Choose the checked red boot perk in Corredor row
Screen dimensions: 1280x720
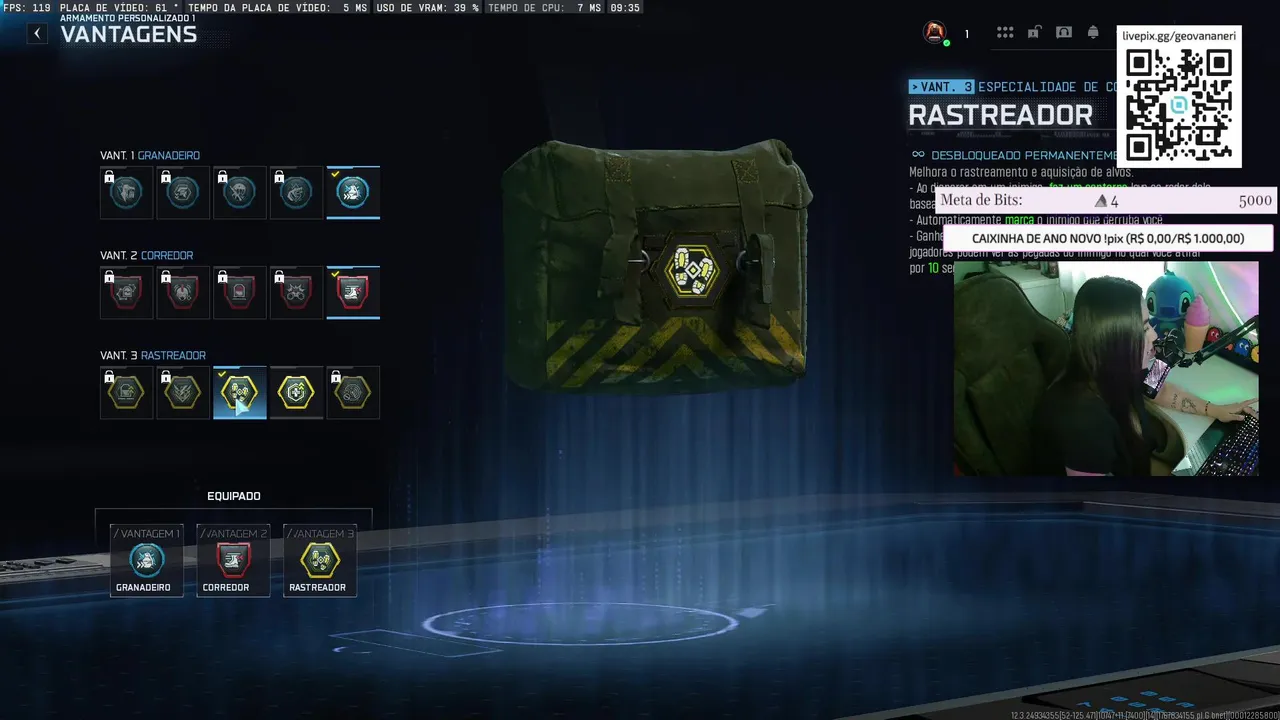(x=353, y=292)
